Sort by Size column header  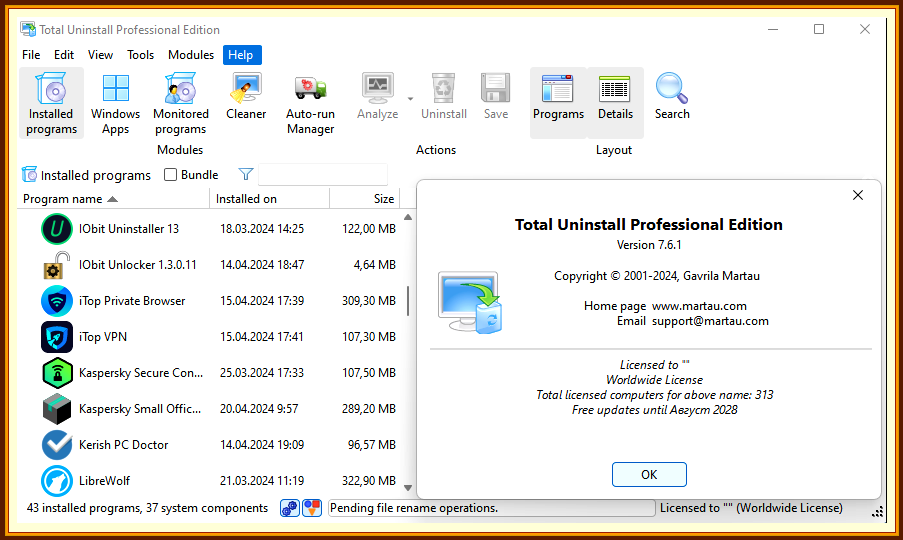pyautogui.click(x=365, y=199)
